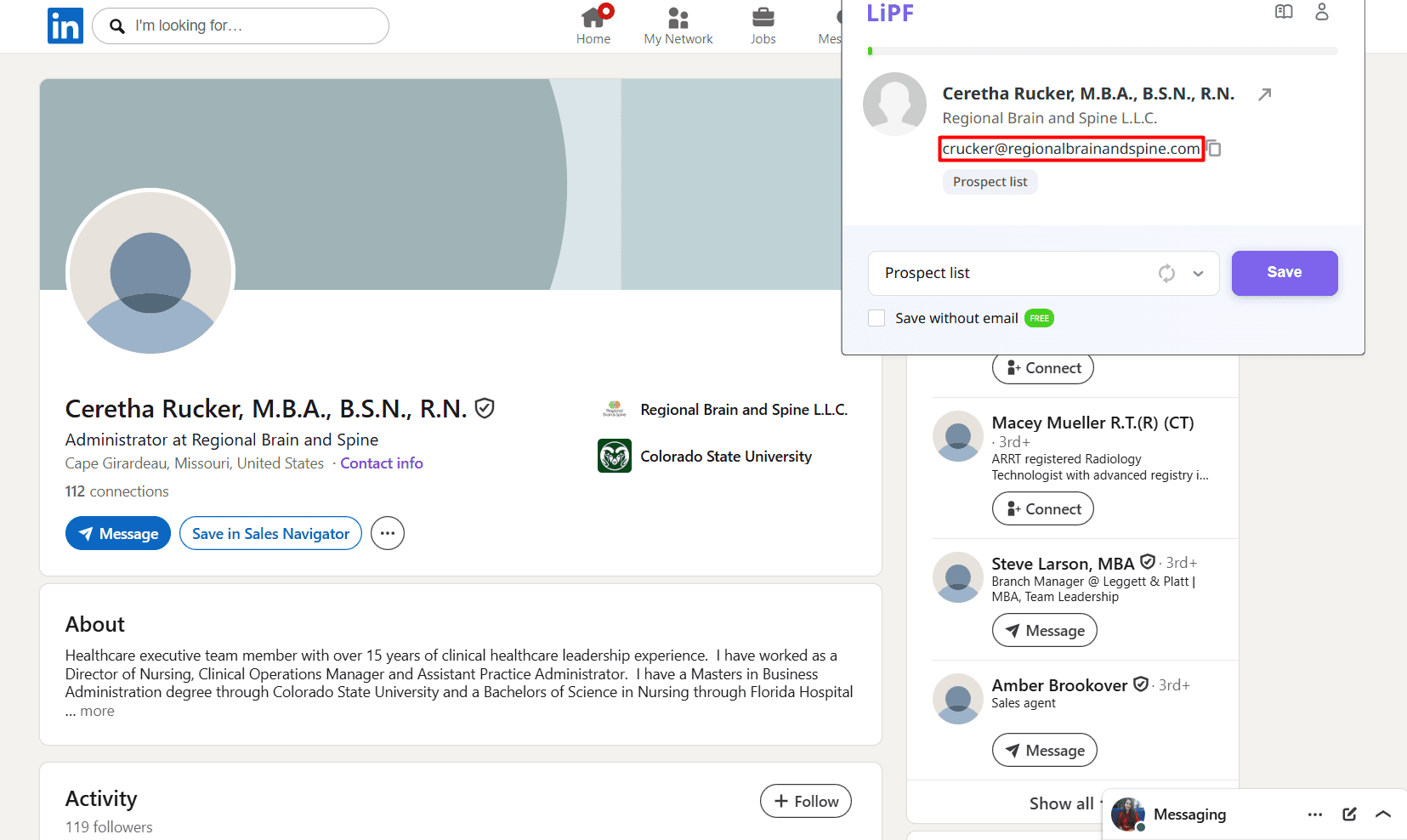
Task: Click the Colorado State University logo
Action: coord(615,456)
